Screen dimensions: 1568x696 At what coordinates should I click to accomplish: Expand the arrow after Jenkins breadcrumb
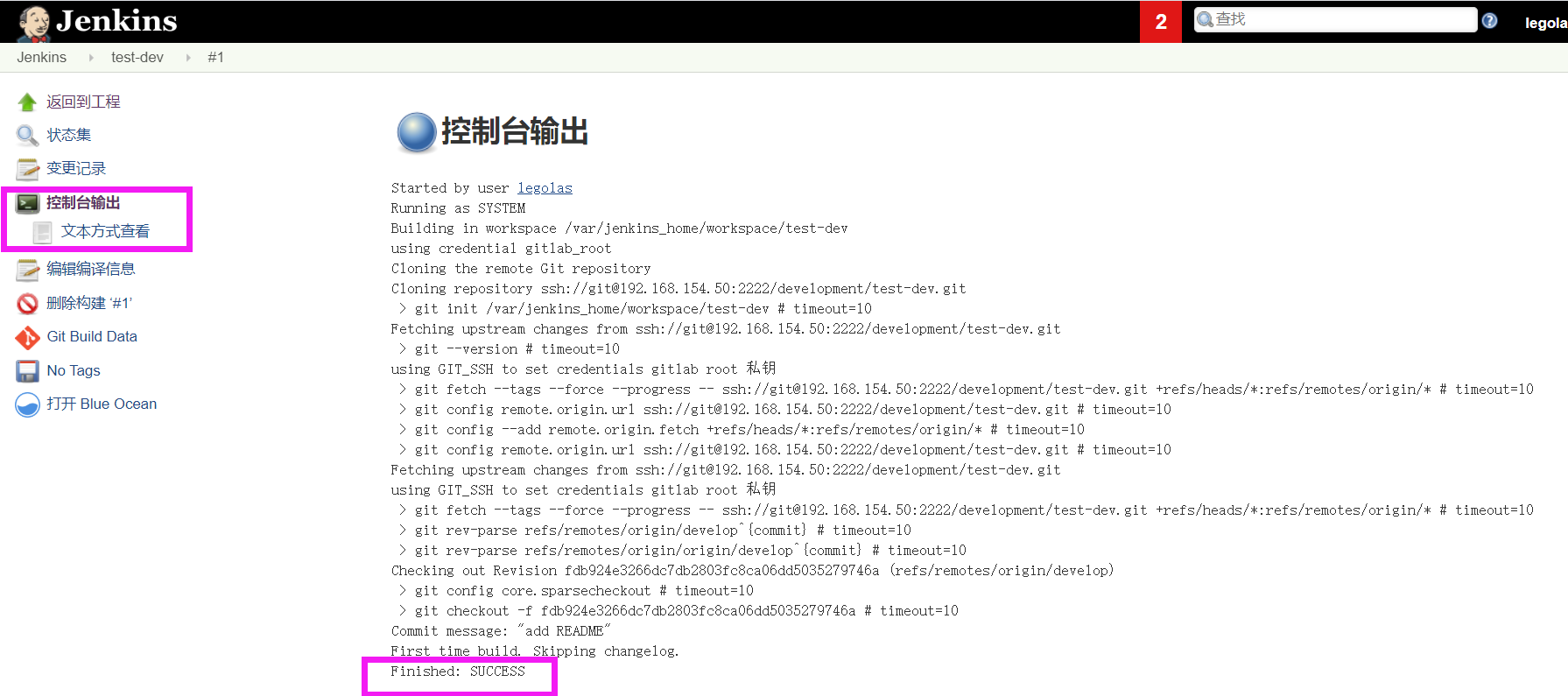coord(90,58)
